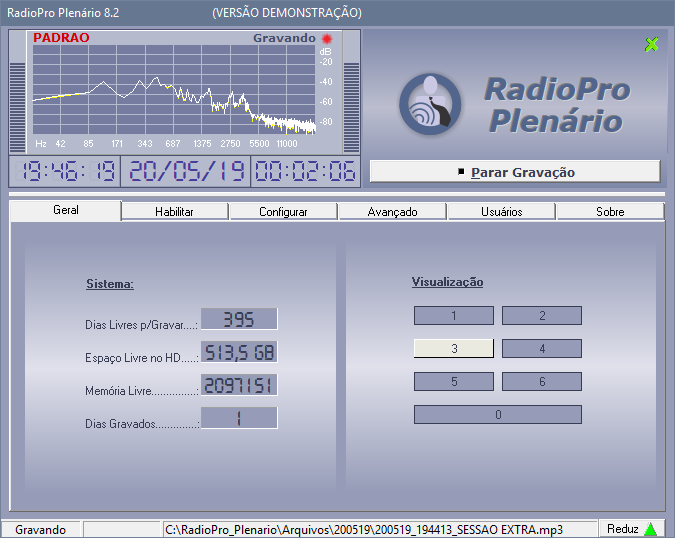Click the recording file path in status bar

coord(380,529)
